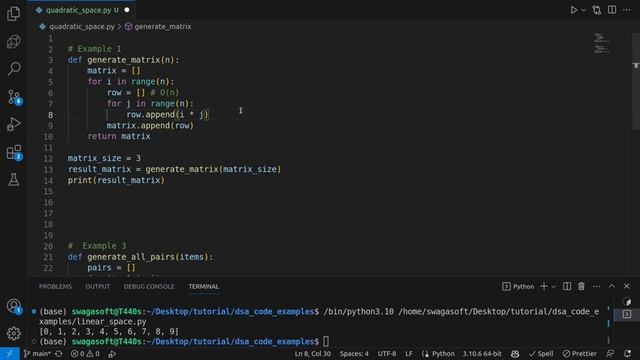Click the # Example 1 comment

pyautogui.click(x=94, y=49)
